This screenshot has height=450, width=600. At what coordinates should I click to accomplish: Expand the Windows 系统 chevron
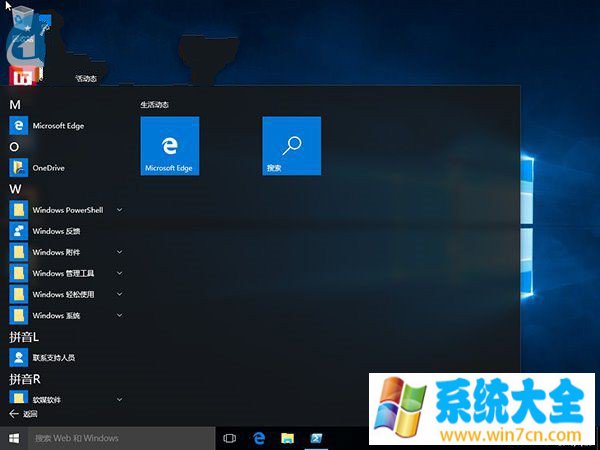click(x=119, y=315)
